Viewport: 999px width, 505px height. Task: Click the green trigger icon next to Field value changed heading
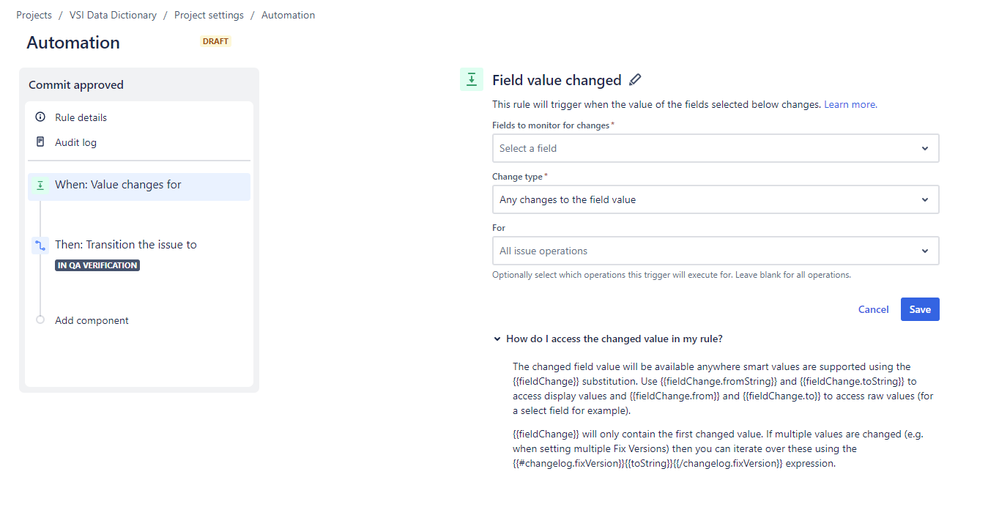[x=471, y=80]
